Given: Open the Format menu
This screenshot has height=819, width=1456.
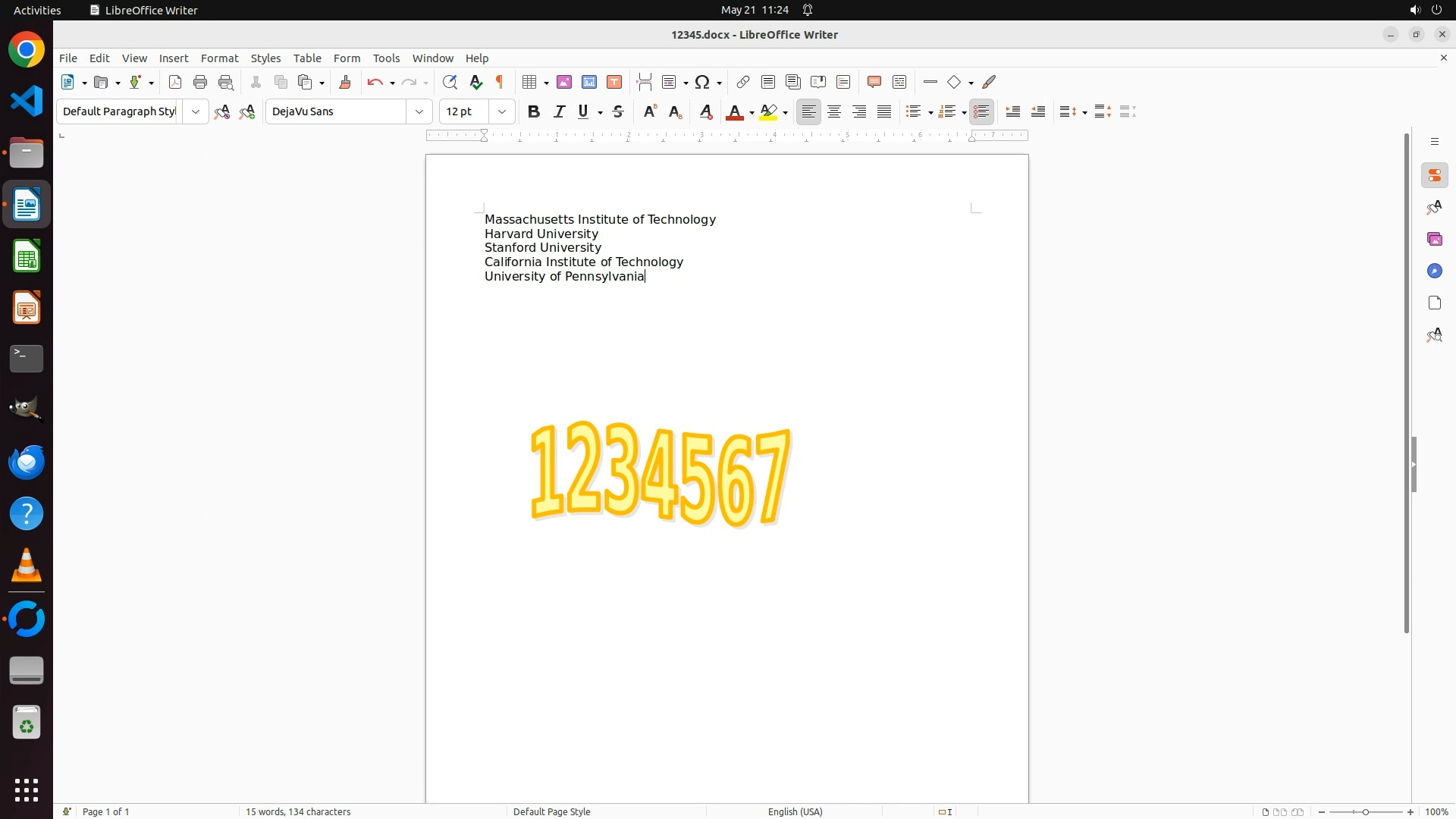Looking at the screenshot, I should (219, 58).
